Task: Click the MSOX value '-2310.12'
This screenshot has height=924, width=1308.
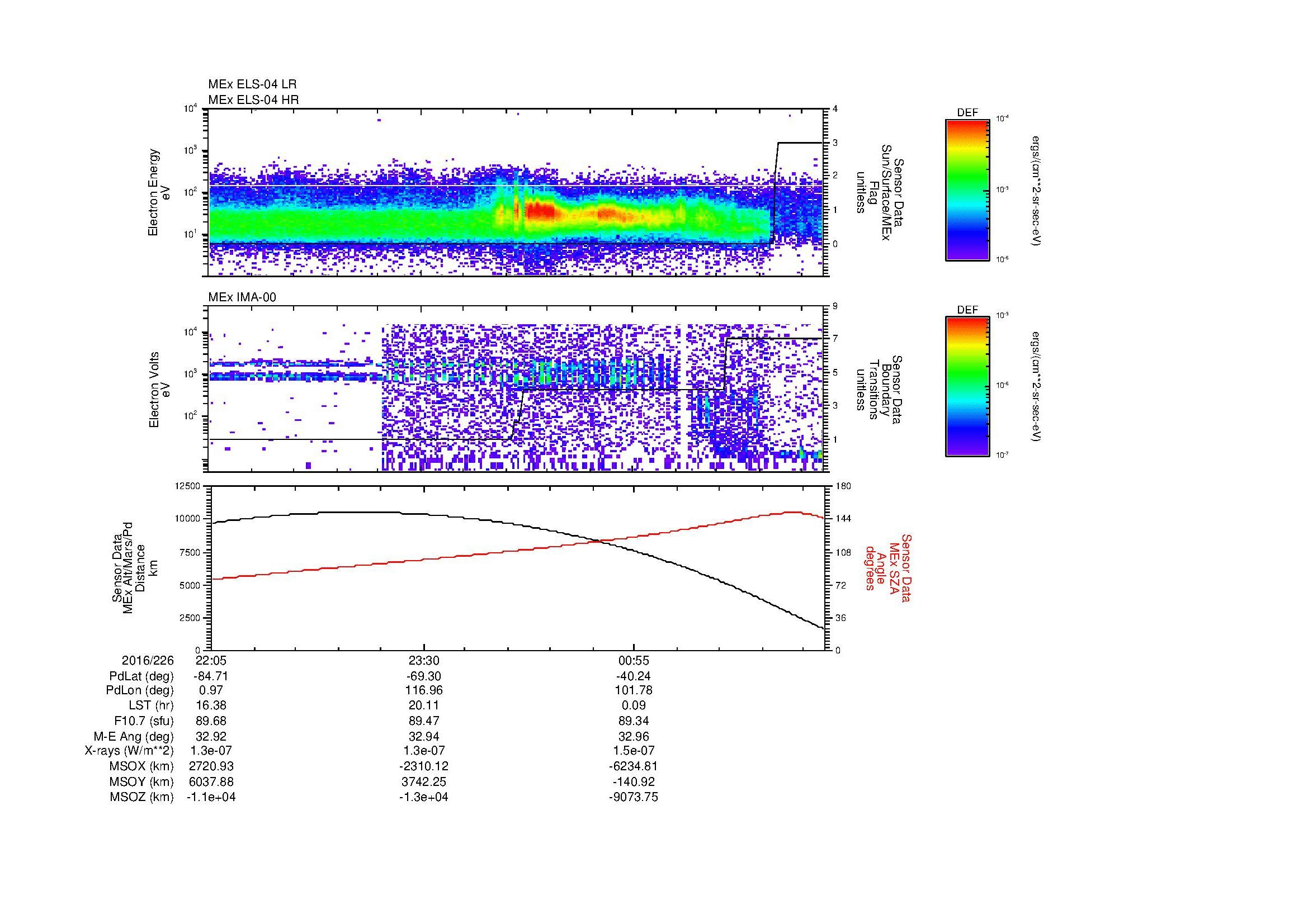Action: 423,766
